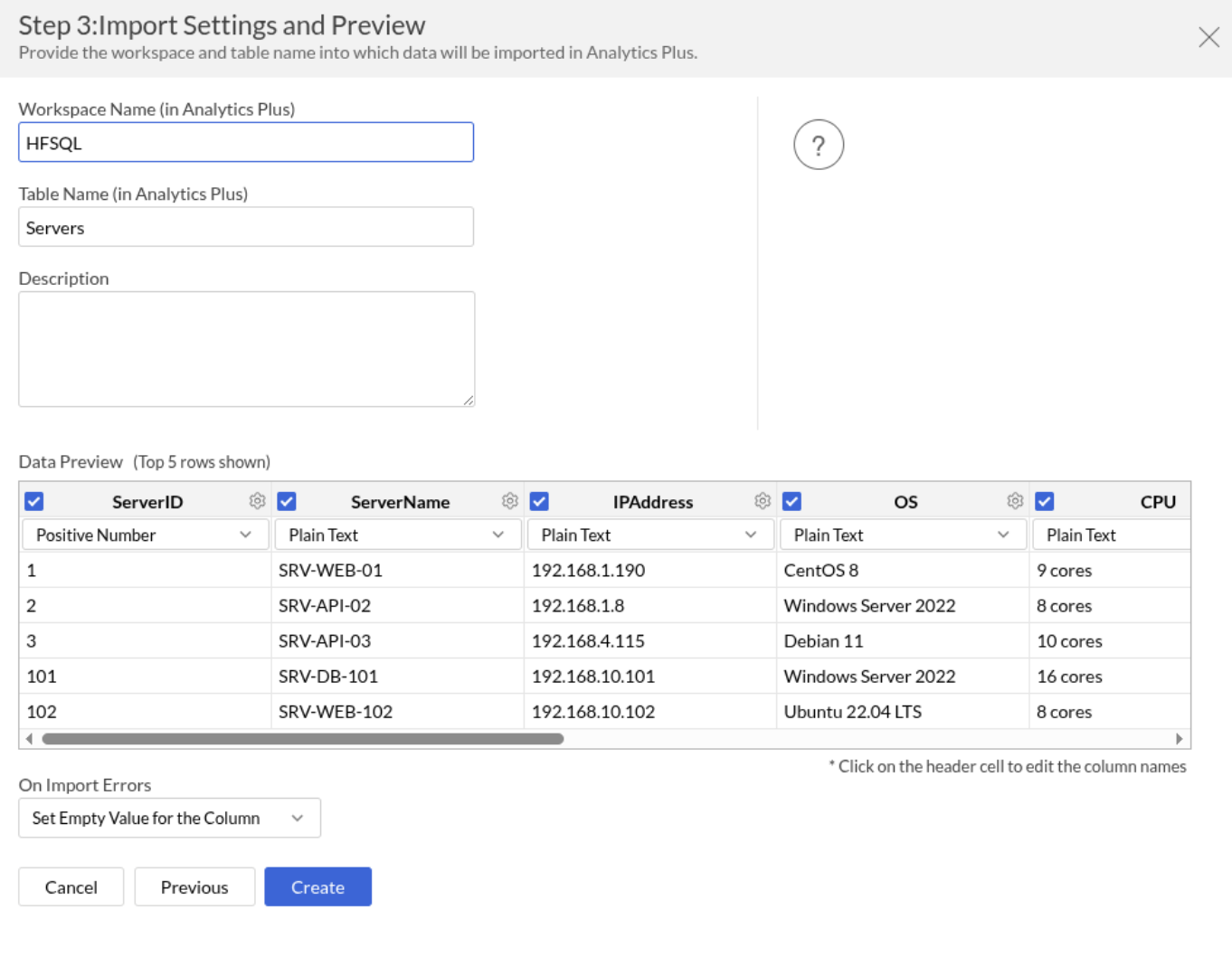Open ServerID column settings gear

pos(257,501)
